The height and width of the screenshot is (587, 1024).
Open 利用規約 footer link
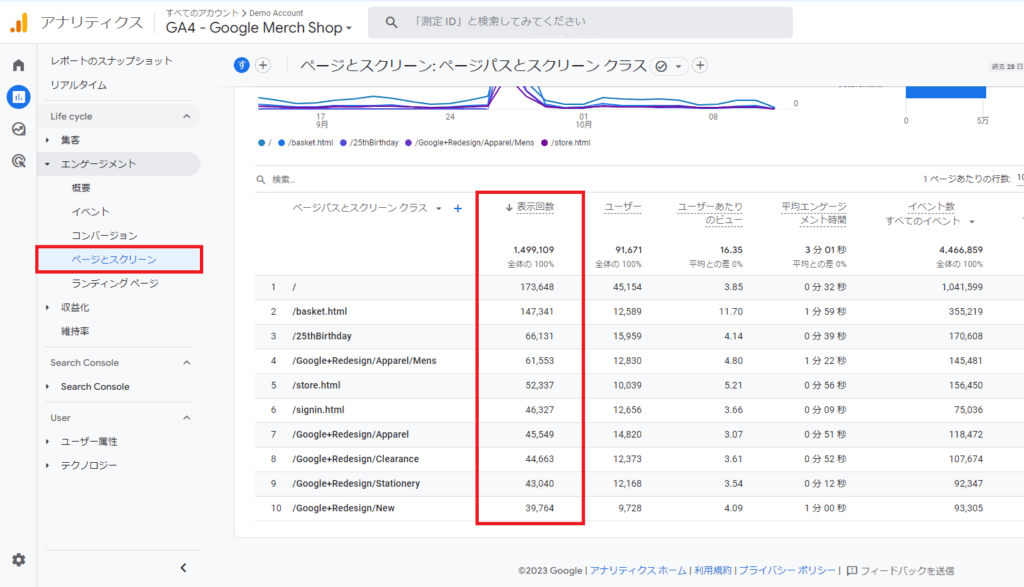tap(712, 571)
